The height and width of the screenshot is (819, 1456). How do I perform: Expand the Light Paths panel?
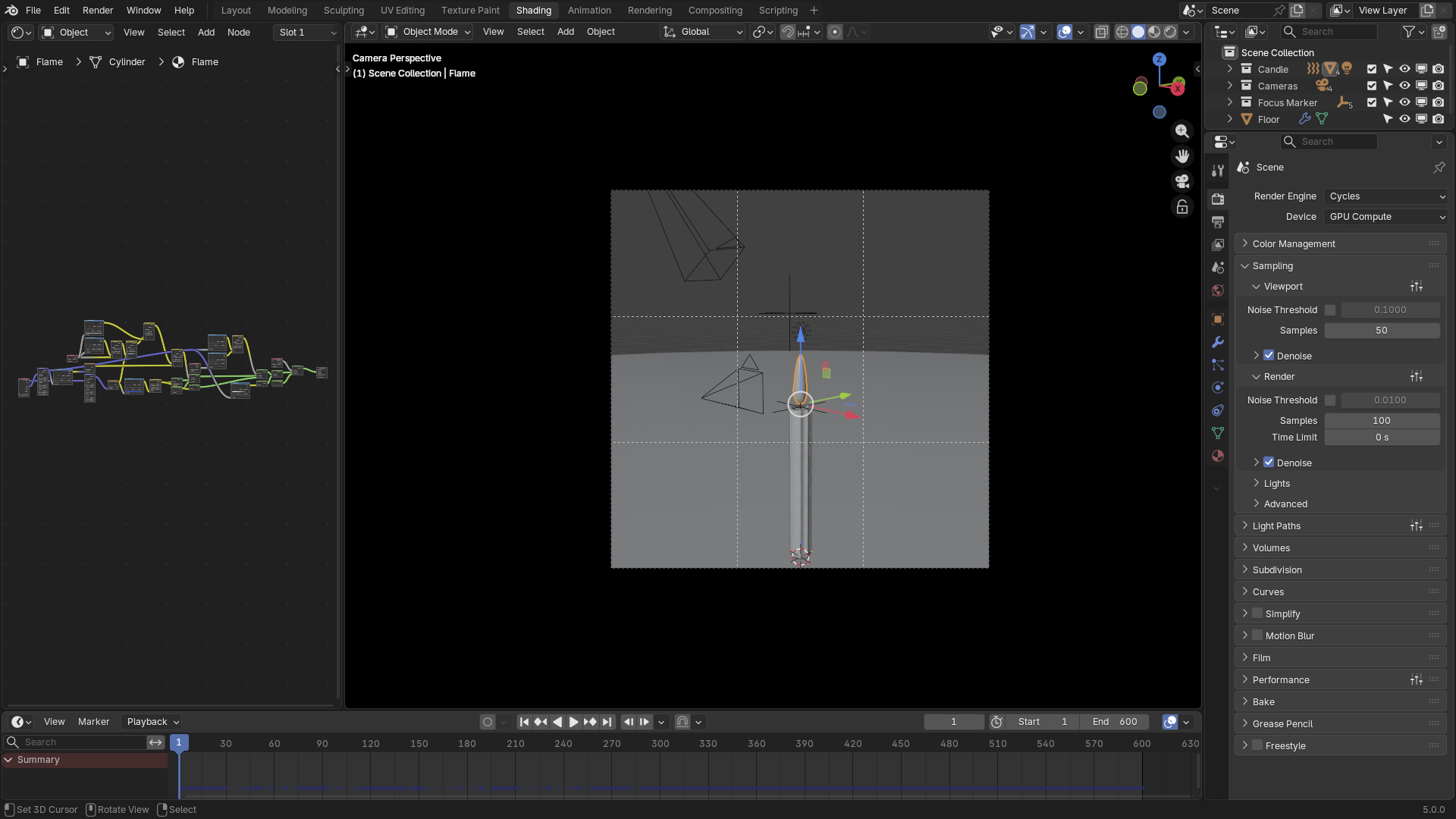pos(1276,526)
